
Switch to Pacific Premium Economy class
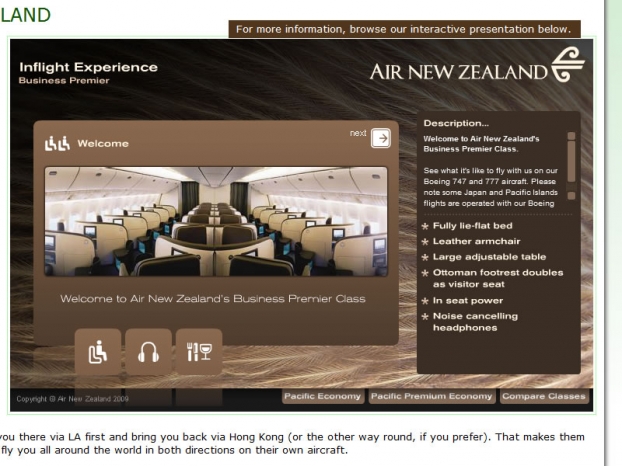coord(432,396)
